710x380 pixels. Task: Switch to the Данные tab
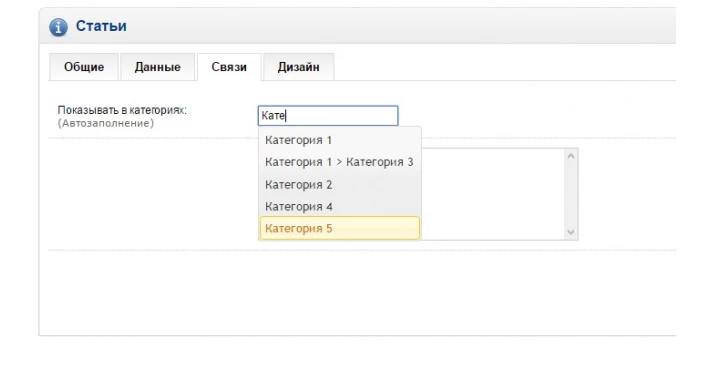tap(158, 67)
